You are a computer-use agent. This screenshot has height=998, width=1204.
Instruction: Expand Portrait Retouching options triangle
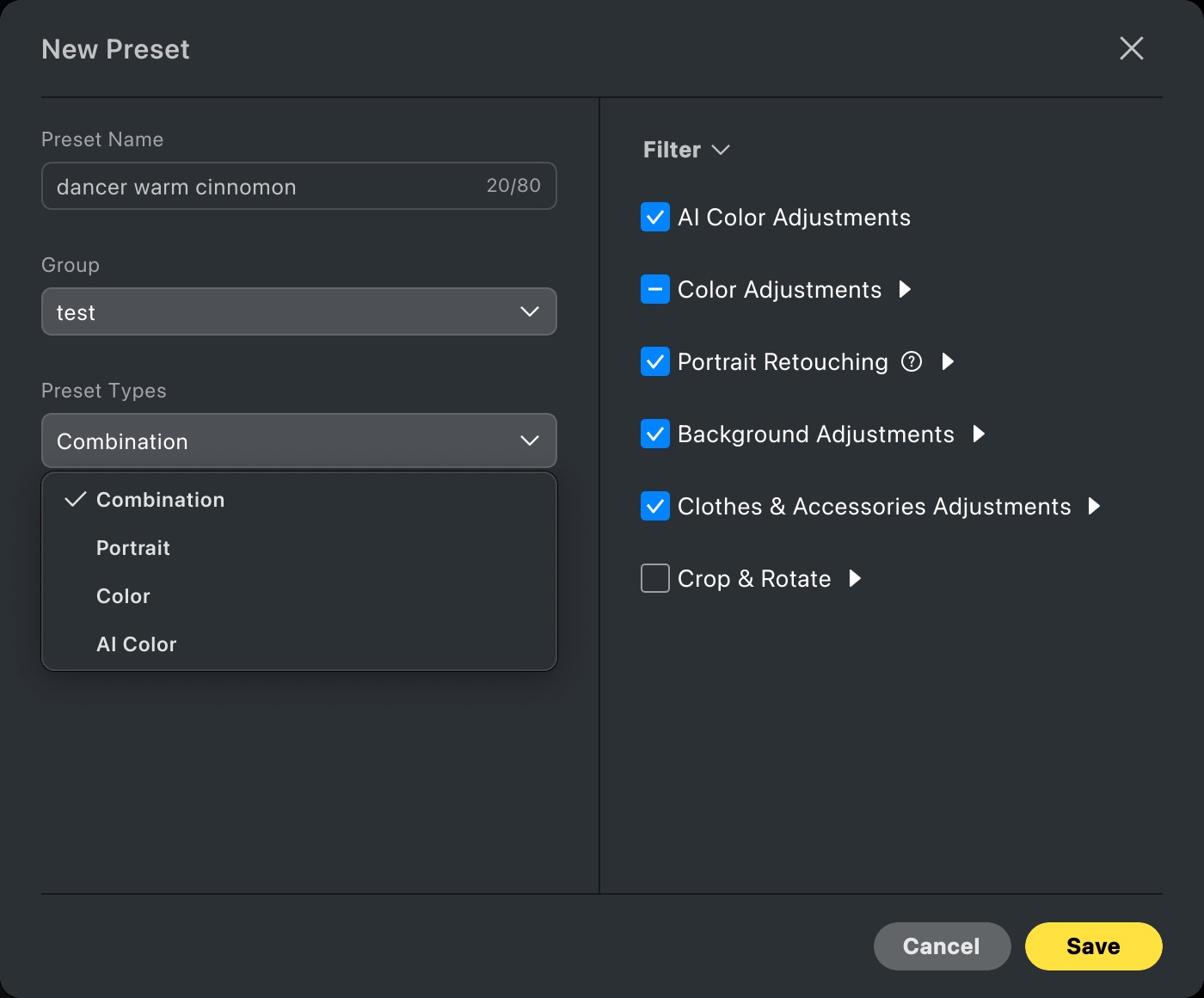pyautogui.click(x=948, y=361)
